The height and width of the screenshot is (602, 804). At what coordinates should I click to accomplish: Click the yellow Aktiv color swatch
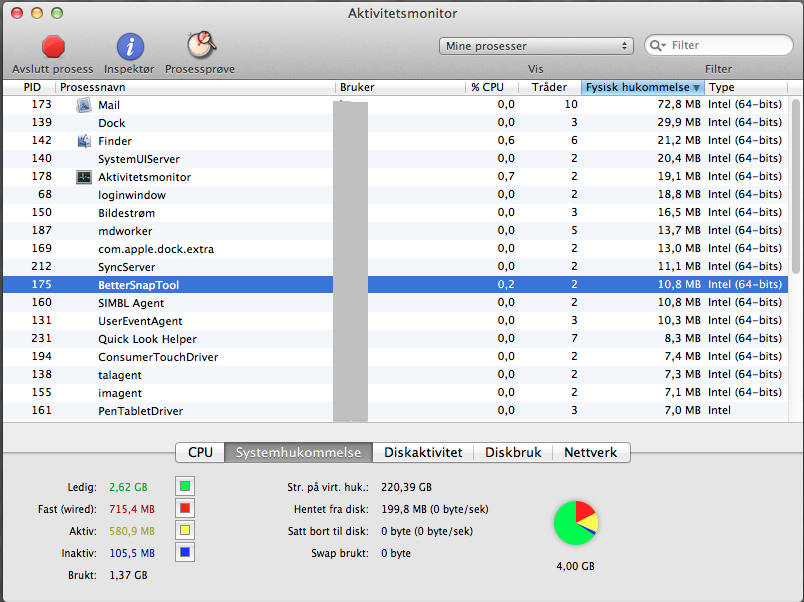[185, 530]
